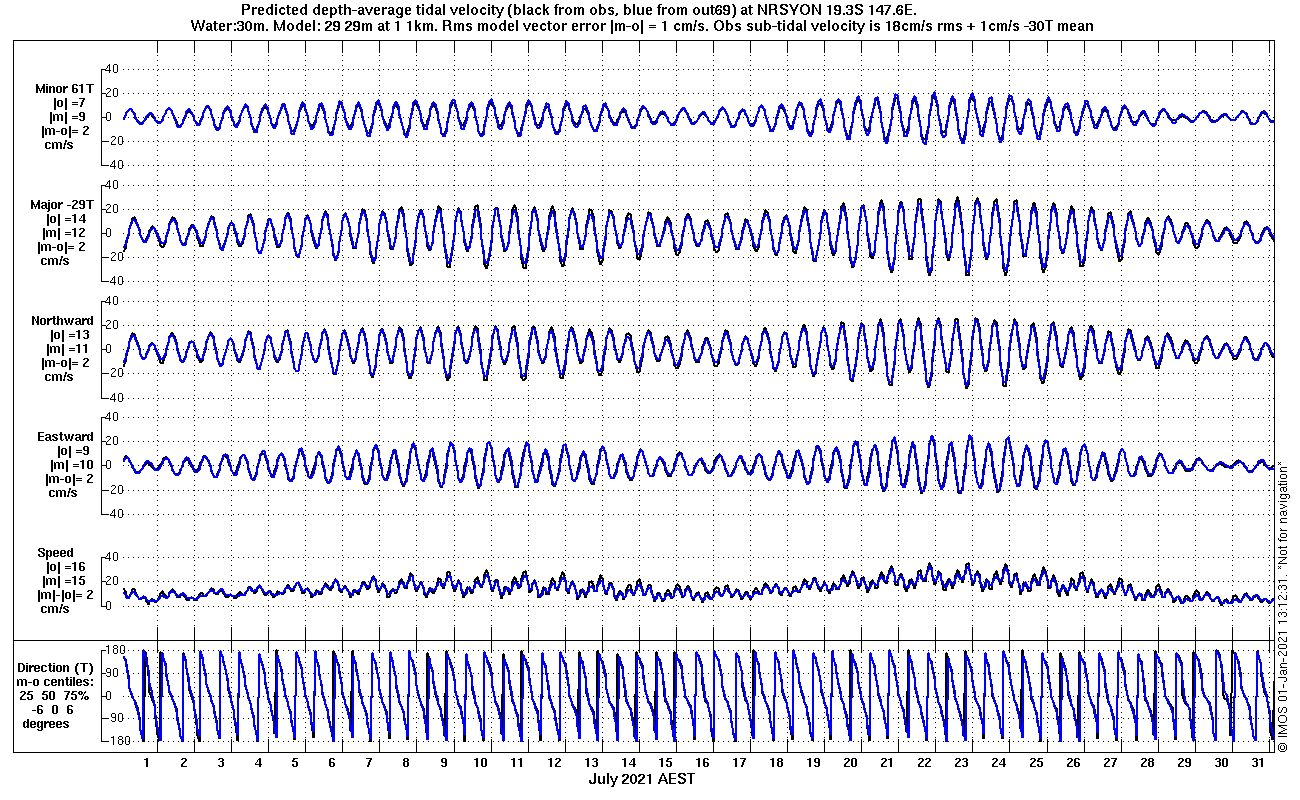1300x800 pixels.
Task: Click day '31' on the date axis
Action: point(1257,762)
